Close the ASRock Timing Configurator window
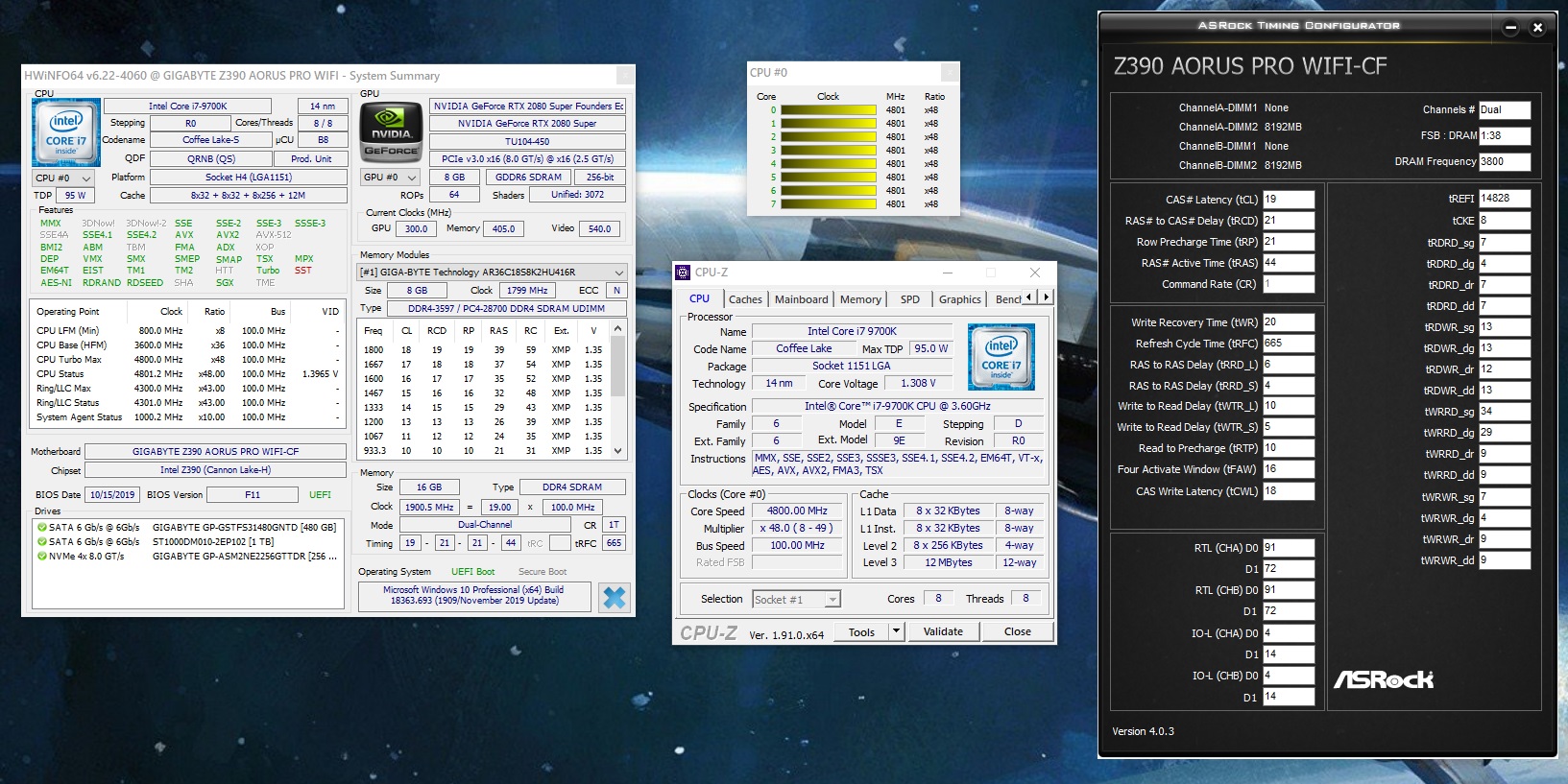 (x=1537, y=28)
